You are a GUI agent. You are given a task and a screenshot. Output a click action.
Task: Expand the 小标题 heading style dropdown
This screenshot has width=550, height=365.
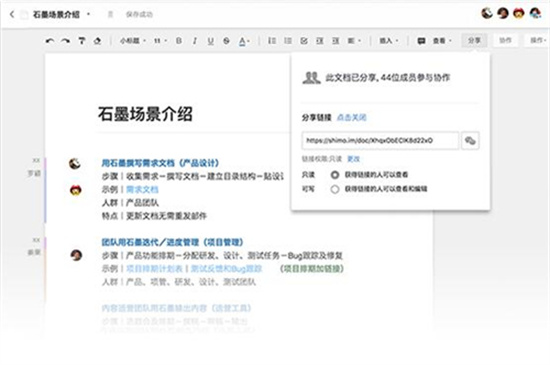[x=133, y=41]
